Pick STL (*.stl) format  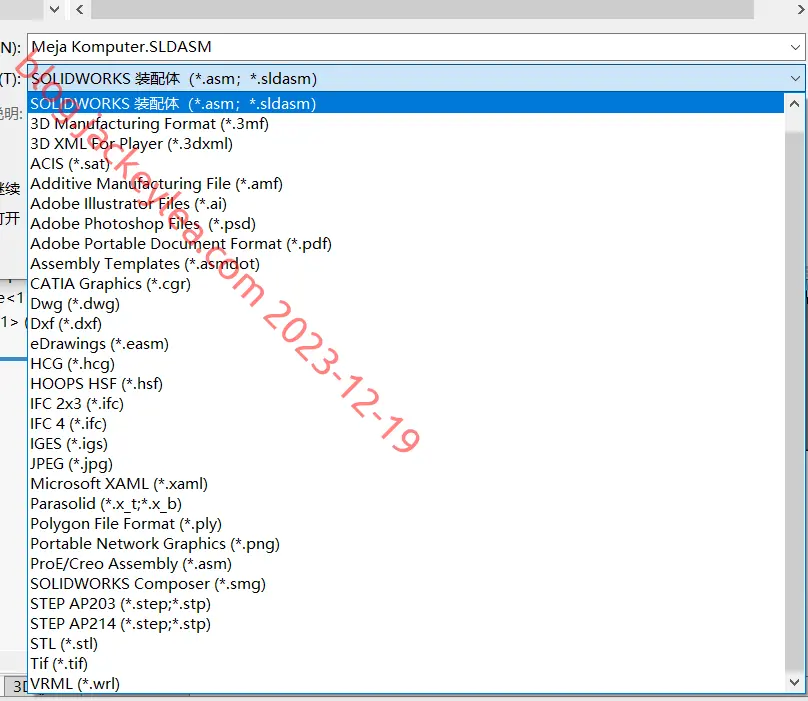coord(406,644)
